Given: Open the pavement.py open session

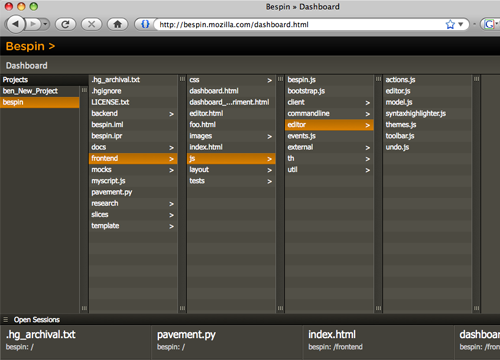Looking at the screenshot, I should (x=227, y=342).
